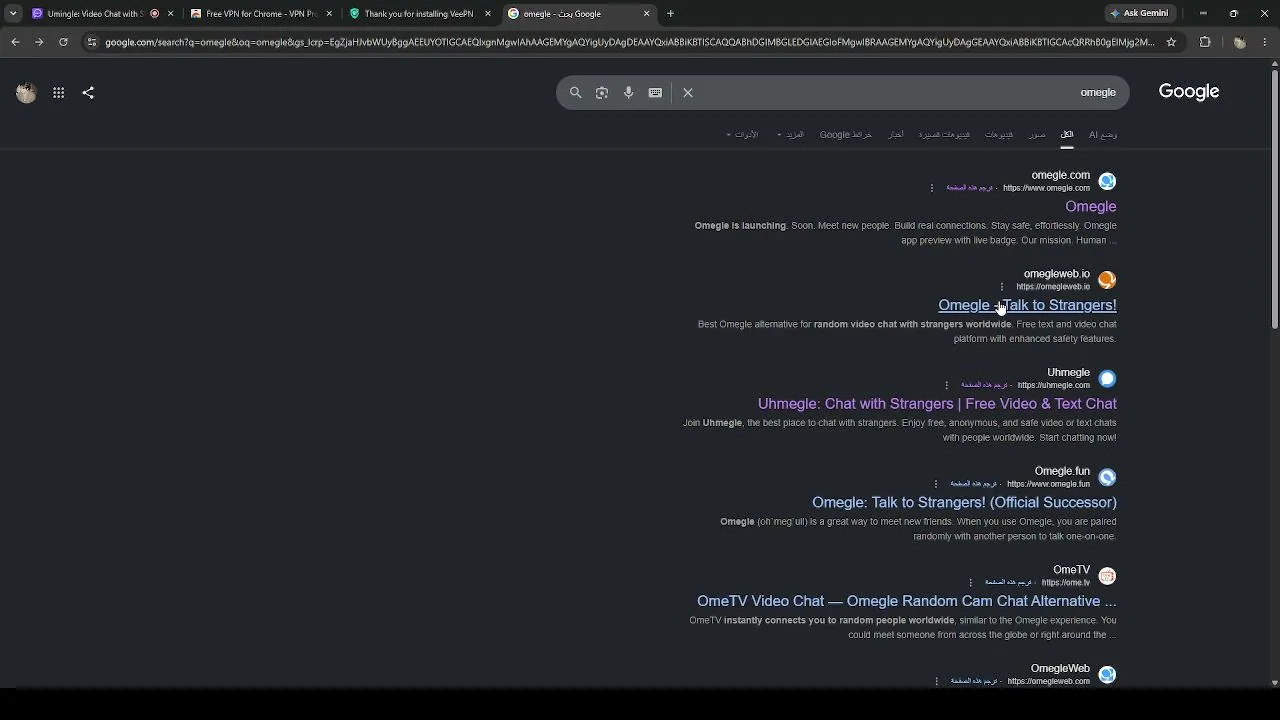The height and width of the screenshot is (720, 1280).
Task: Bookmark this page with the star icon
Action: click(1172, 42)
